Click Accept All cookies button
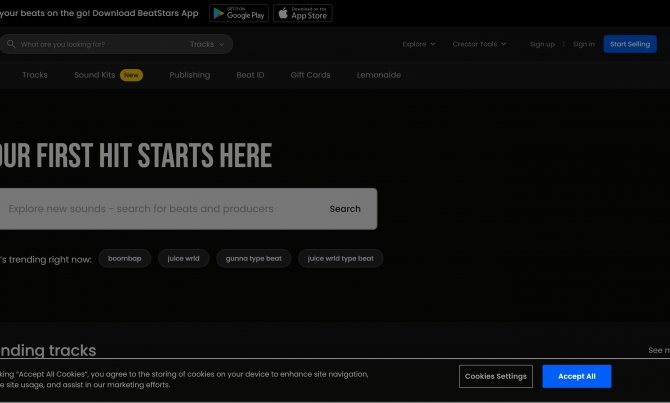 576,377
